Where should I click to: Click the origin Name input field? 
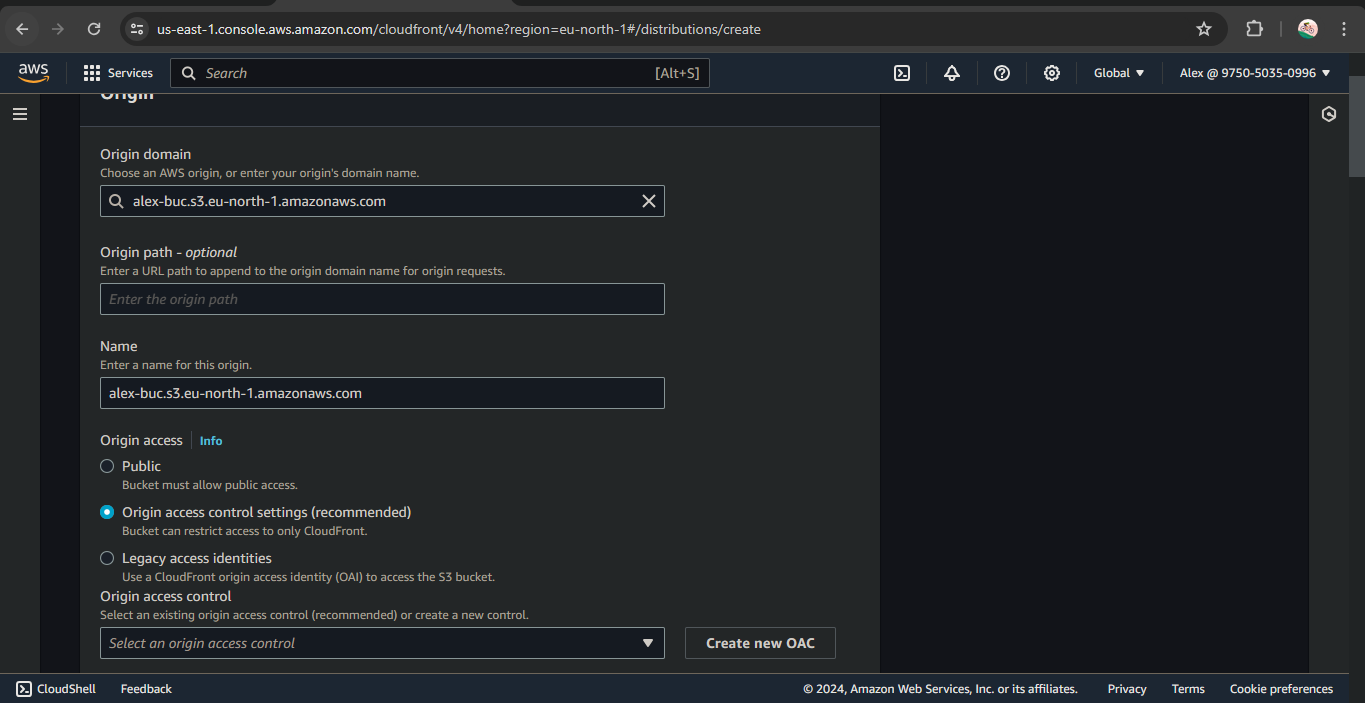coord(382,393)
